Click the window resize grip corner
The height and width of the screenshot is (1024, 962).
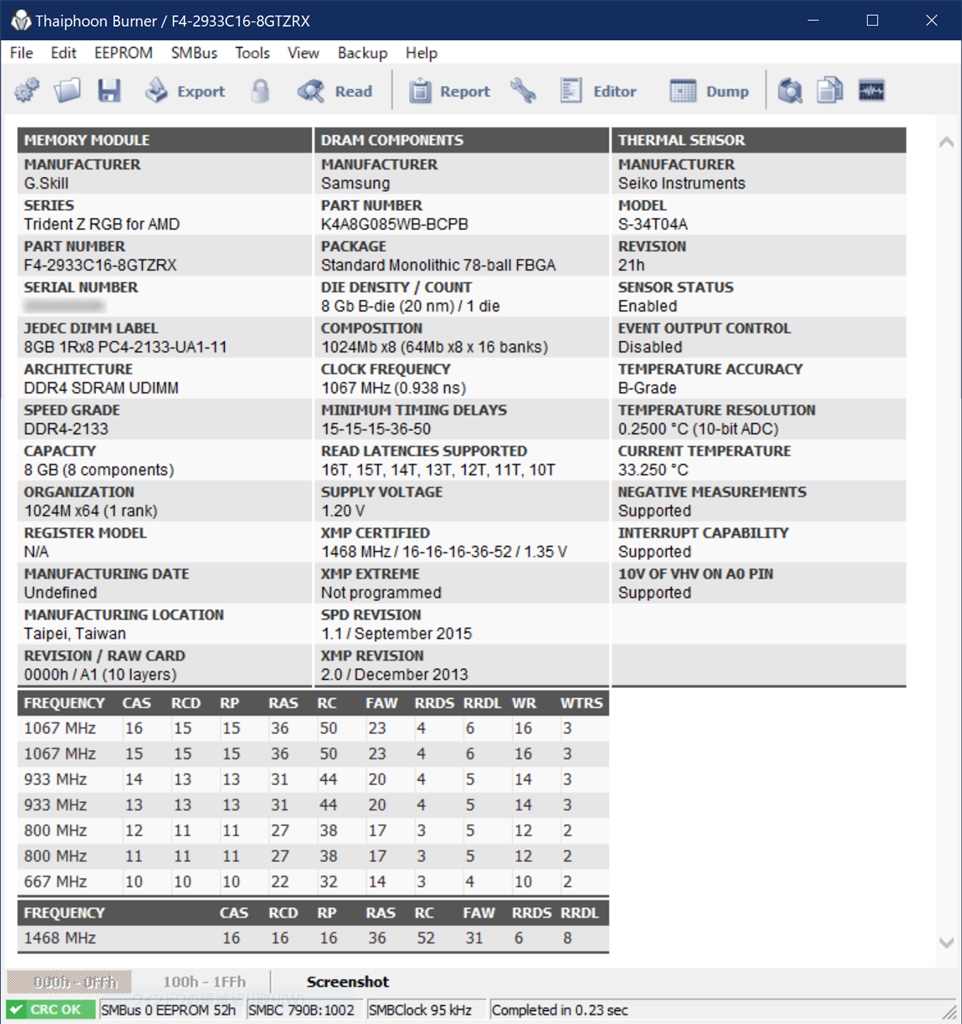coord(949,1012)
